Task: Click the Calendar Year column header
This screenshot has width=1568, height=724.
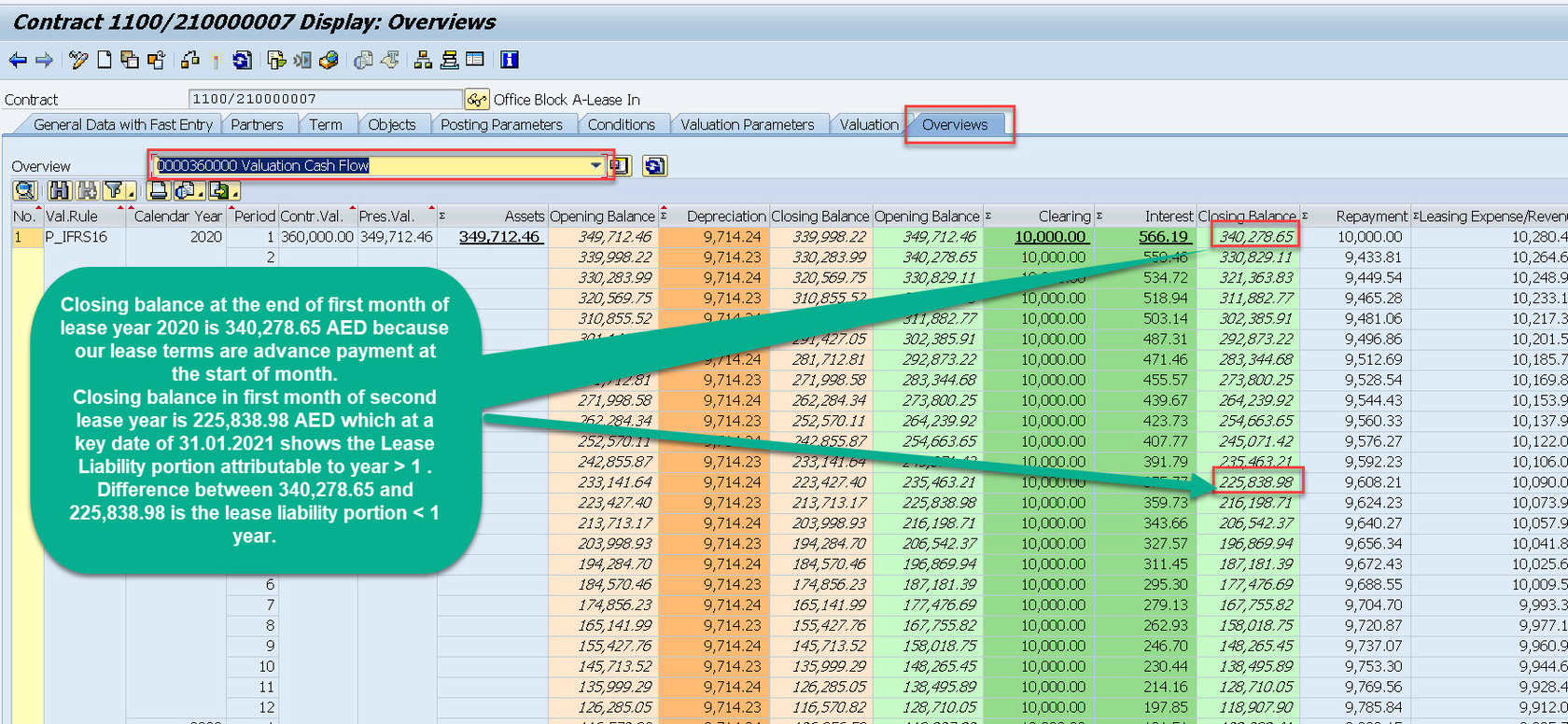Action: (x=178, y=216)
